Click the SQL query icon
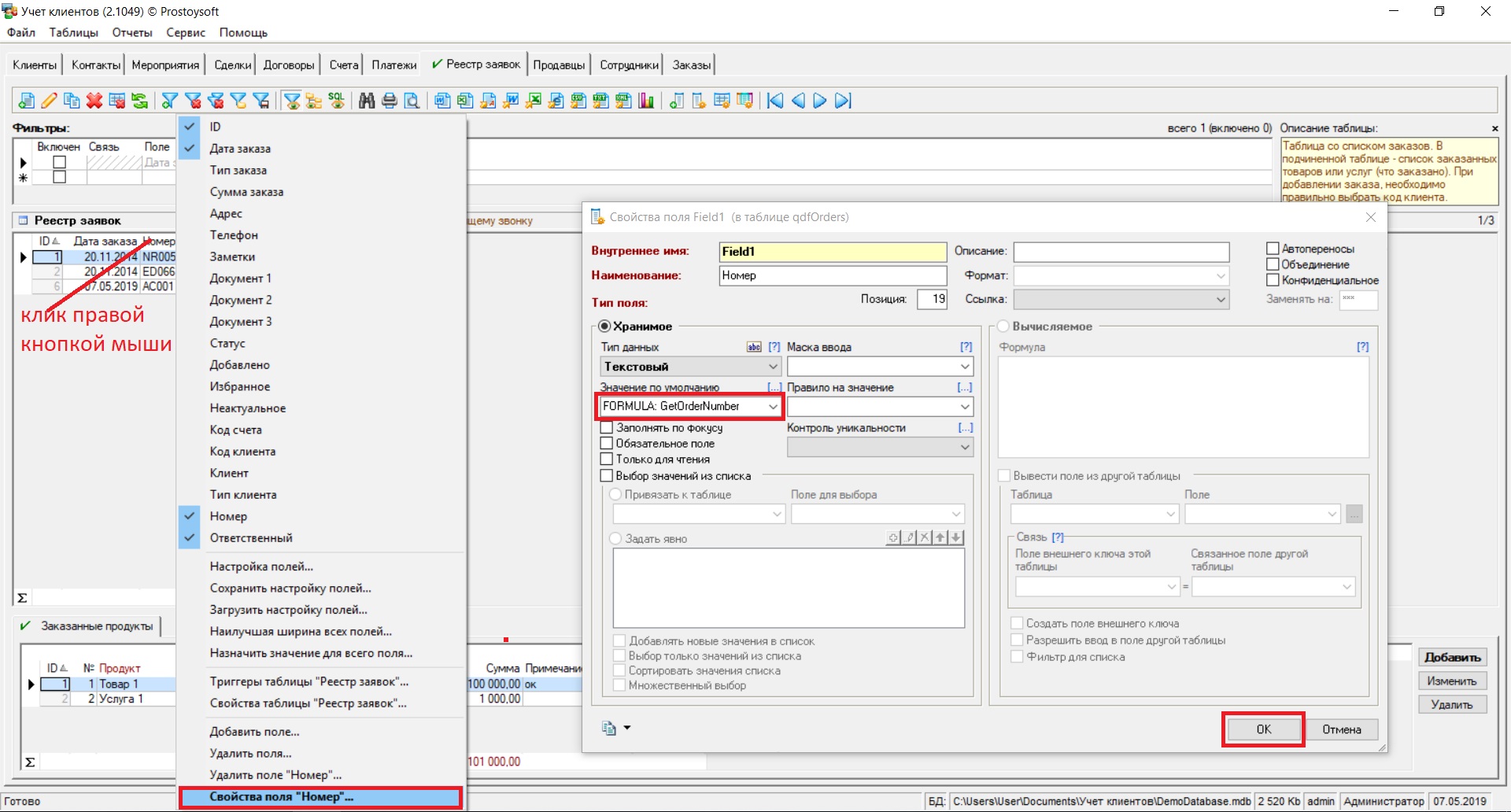 pyautogui.click(x=337, y=101)
